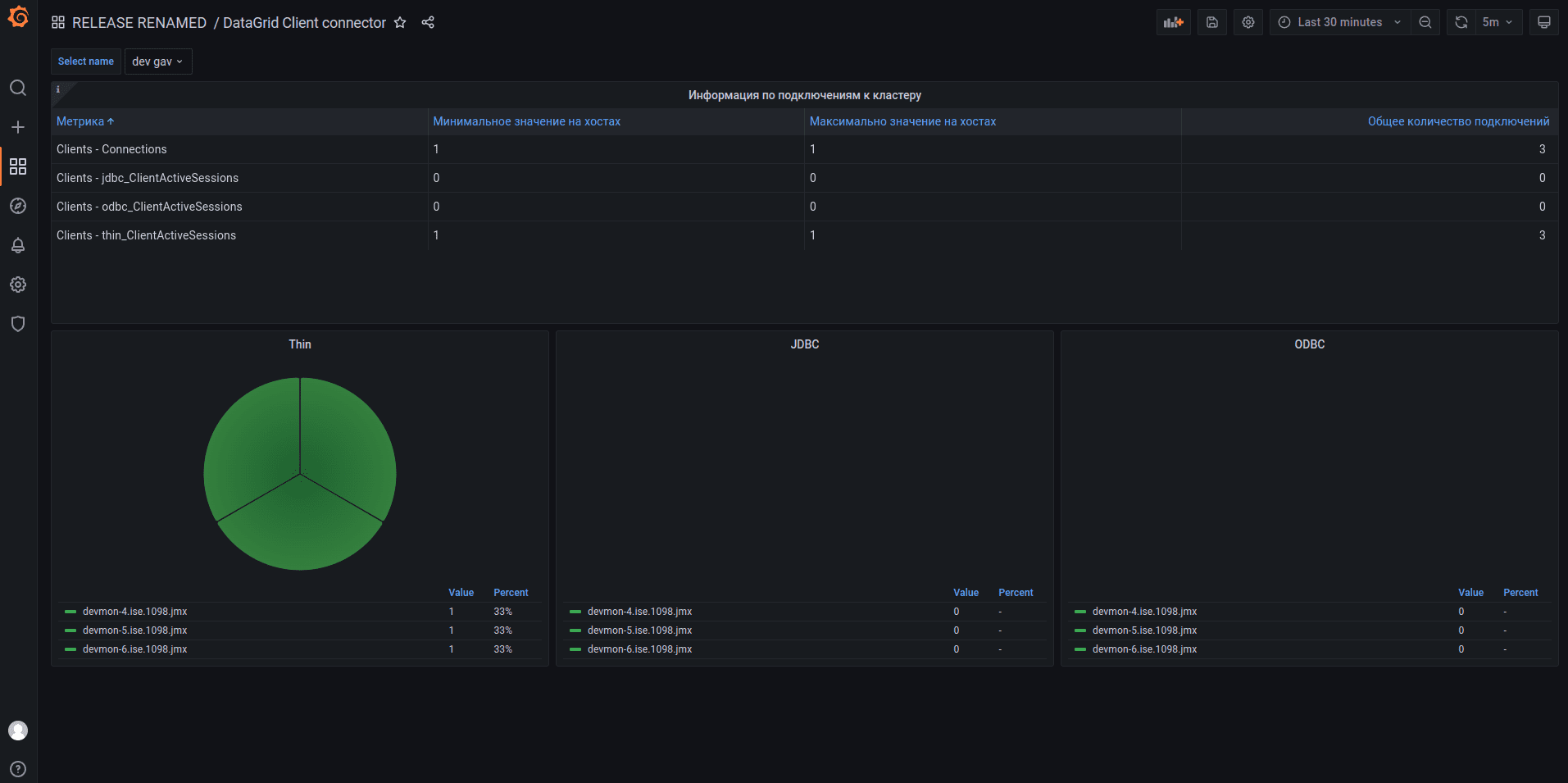Open the Alerting bell icon

point(18,245)
